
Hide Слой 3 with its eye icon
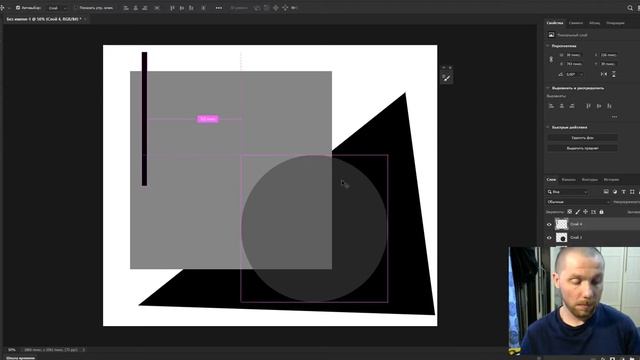coord(549,238)
